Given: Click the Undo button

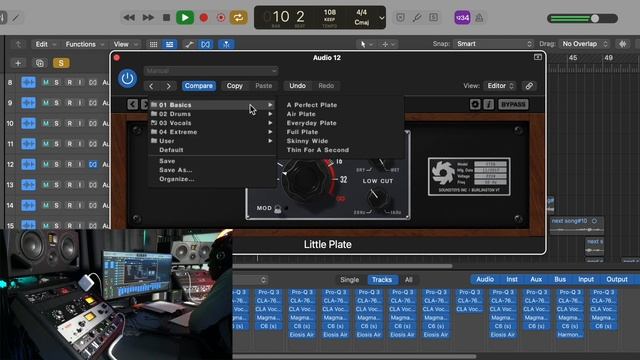Looking at the screenshot, I should [x=298, y=86].
